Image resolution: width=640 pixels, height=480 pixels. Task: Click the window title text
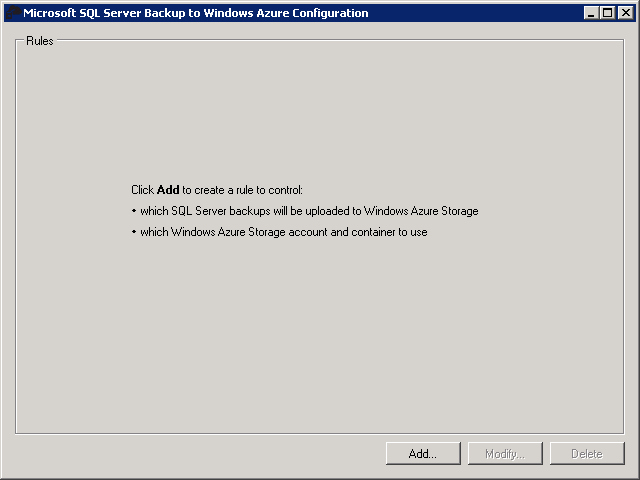point(195,13)
